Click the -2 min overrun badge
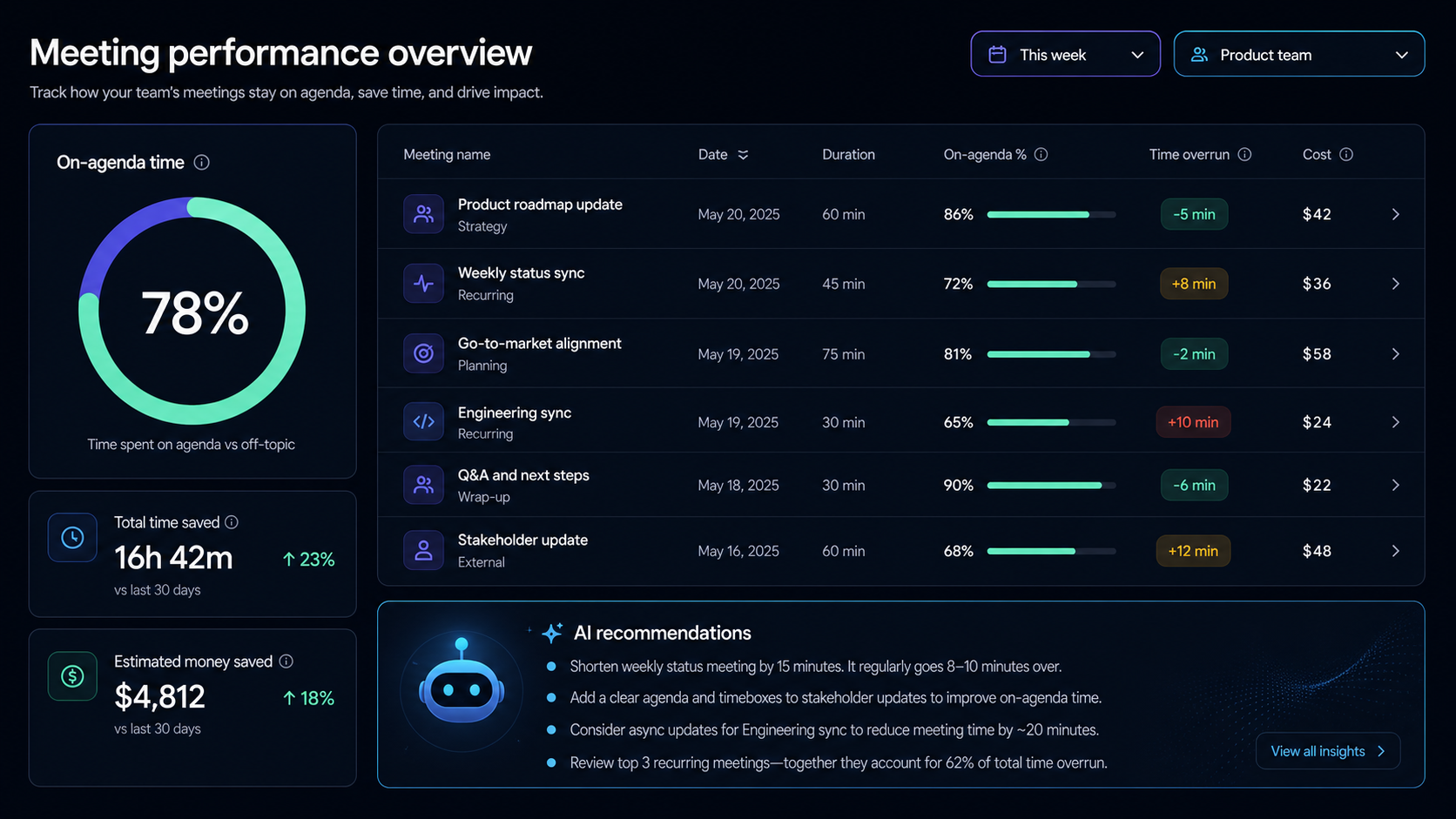Image resolution: width=1456 pixels, height=819 pixels. click(1194, 354)
